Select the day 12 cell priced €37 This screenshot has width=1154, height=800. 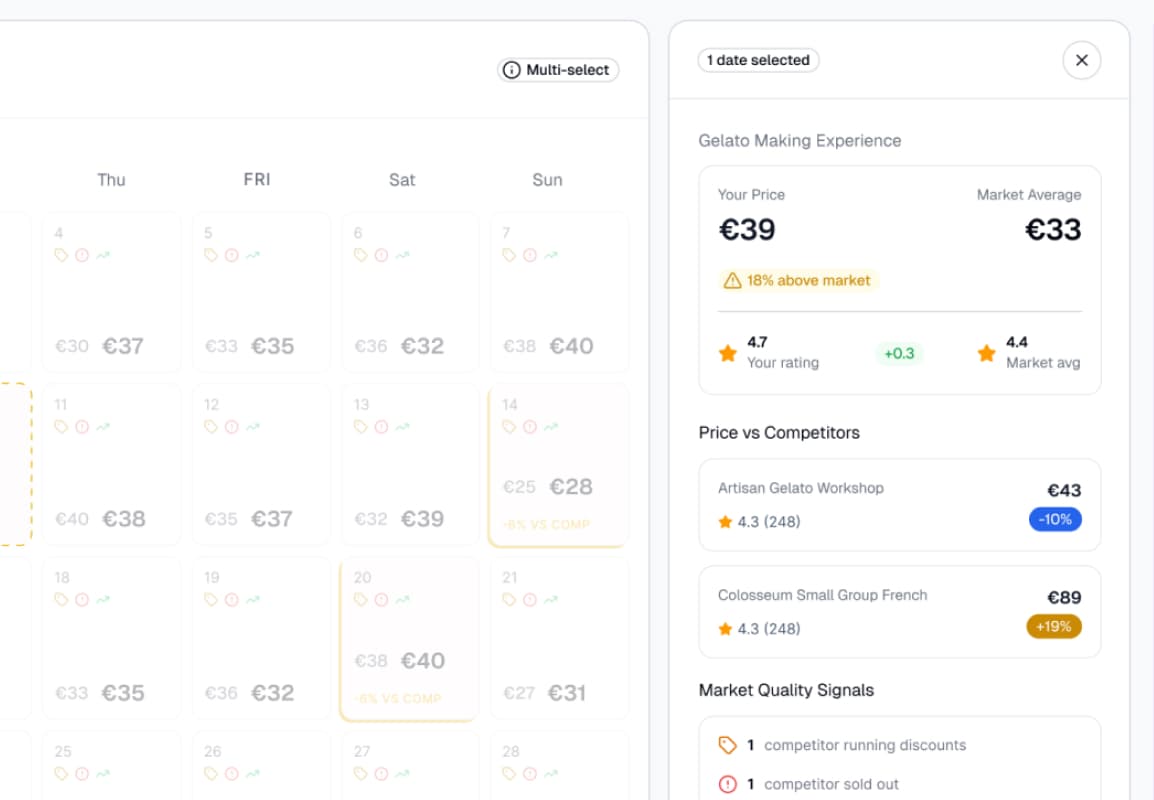click(261, 464)
